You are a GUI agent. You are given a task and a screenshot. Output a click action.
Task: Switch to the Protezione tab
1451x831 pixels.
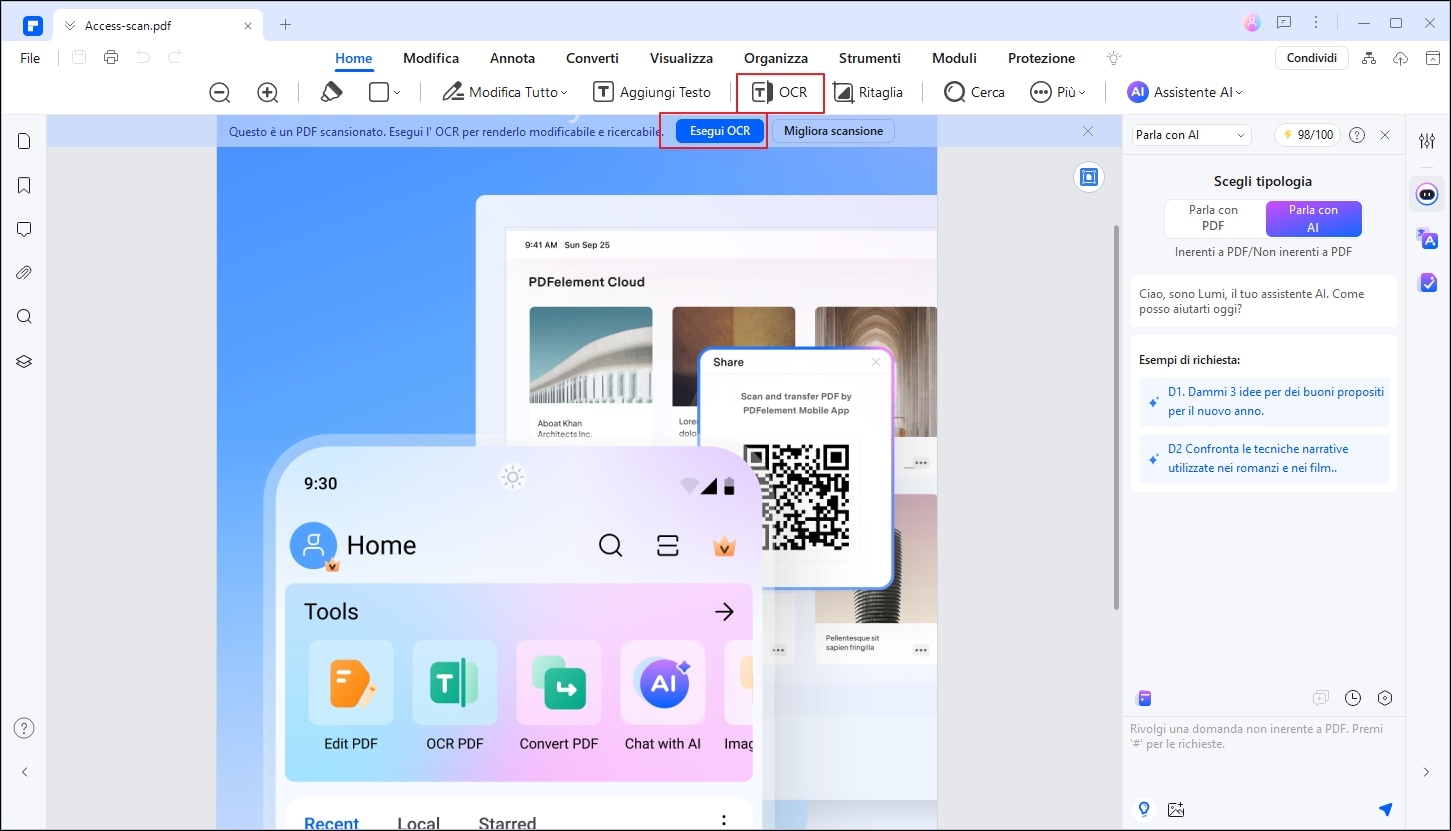[1041, 58]
